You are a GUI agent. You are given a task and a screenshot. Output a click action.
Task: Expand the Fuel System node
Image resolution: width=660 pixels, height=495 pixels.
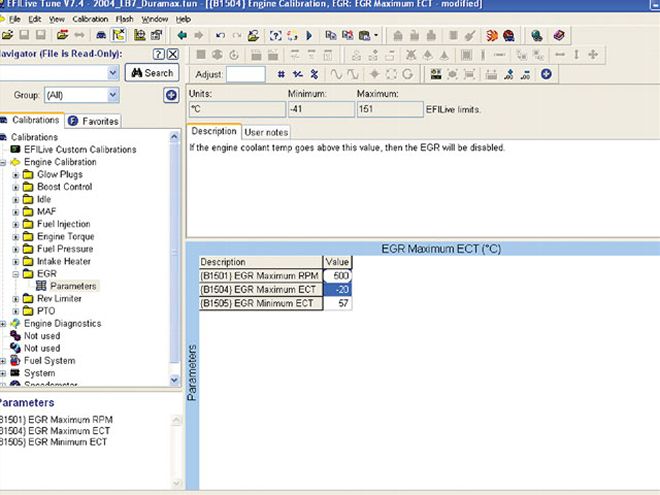pos(3,361)
